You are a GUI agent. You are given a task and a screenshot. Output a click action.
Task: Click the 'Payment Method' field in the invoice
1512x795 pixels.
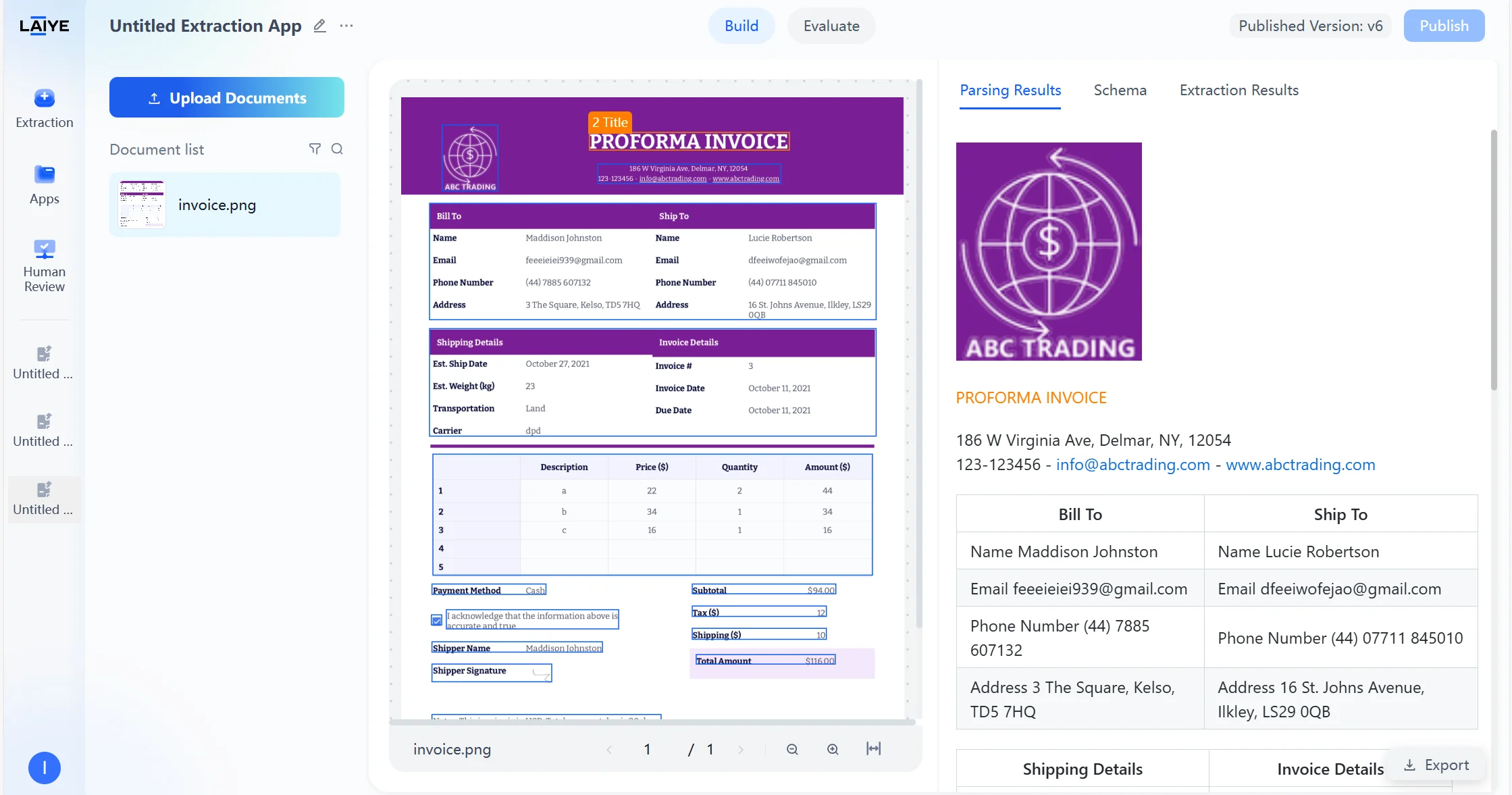tap(489, 590)
